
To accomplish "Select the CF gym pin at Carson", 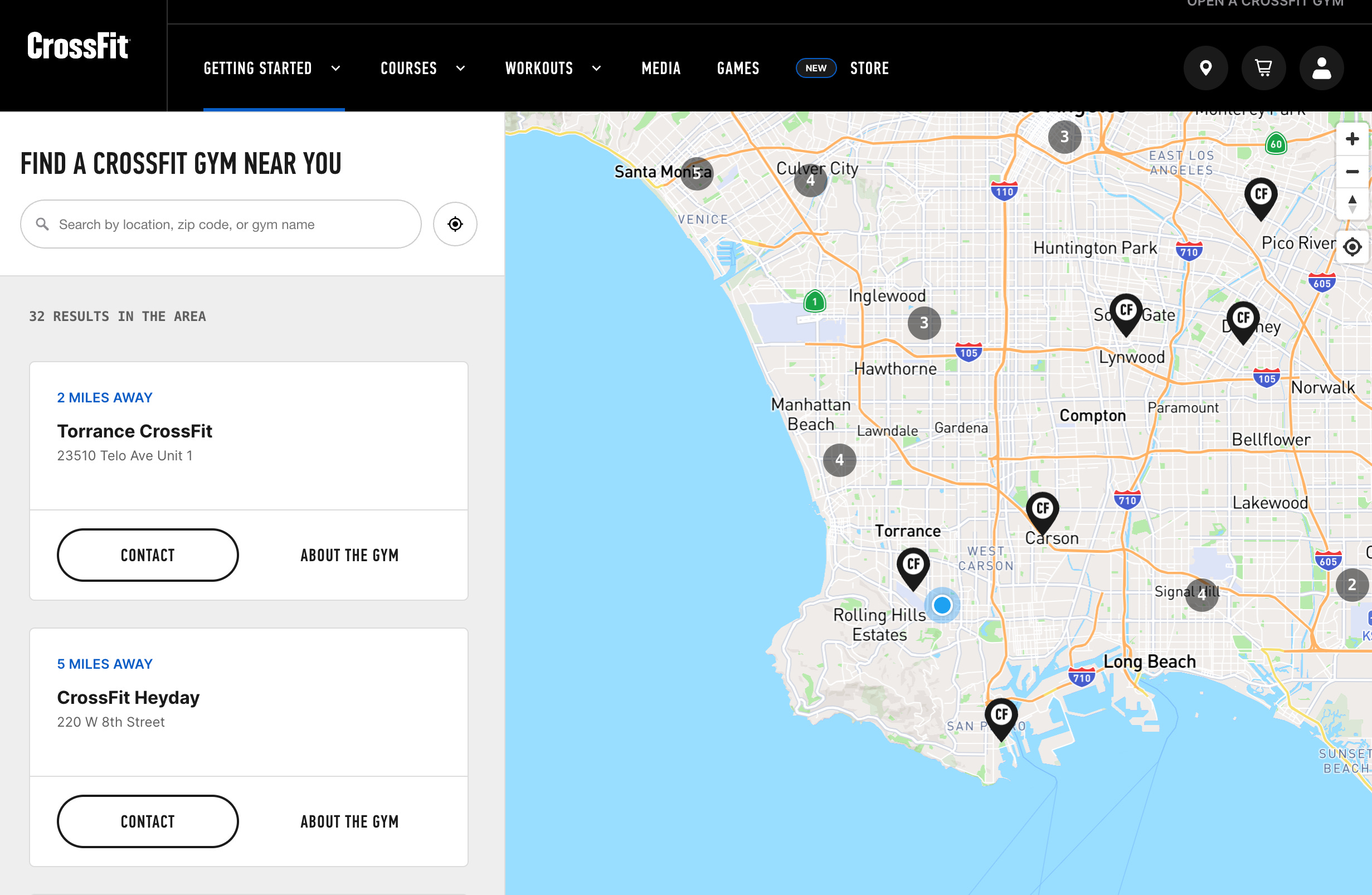I will tap(1042, 512).
